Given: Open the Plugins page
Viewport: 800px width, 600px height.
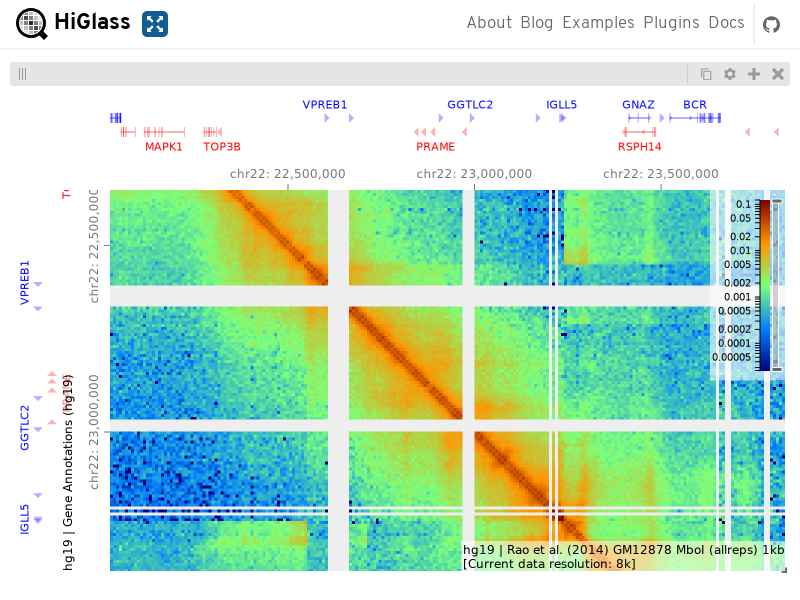Looking at the screenshot, I should click(671, 22).
